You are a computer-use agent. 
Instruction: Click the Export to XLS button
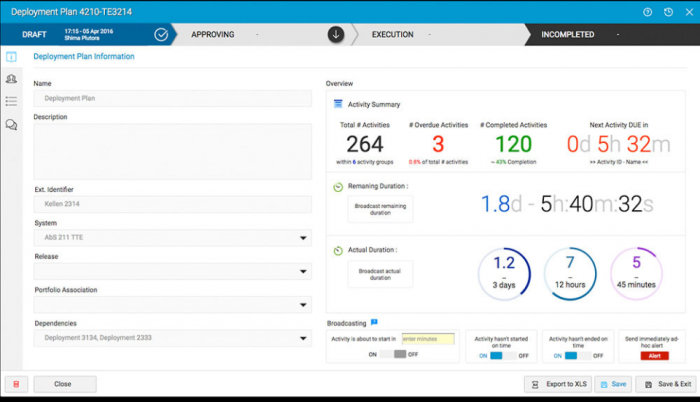click(558, 384)
